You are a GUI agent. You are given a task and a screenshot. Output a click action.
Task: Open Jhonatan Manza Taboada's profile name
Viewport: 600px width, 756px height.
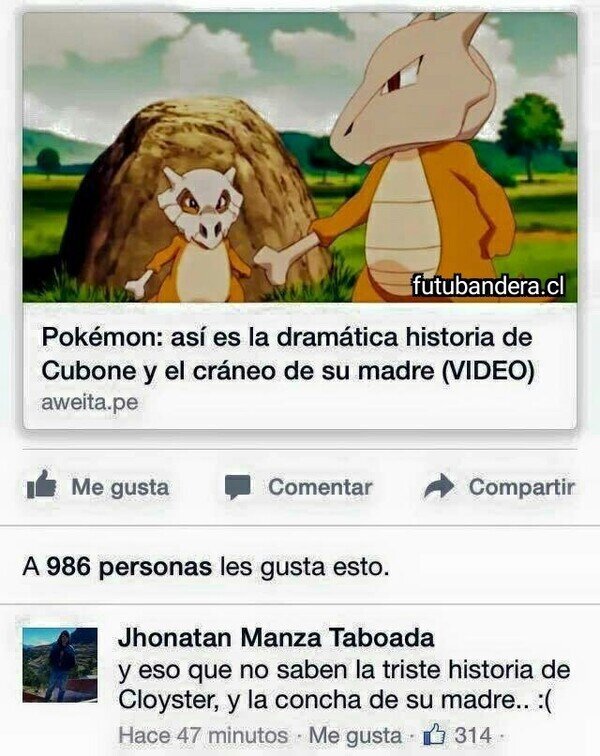pyautogui.click(x=276, y=638)
